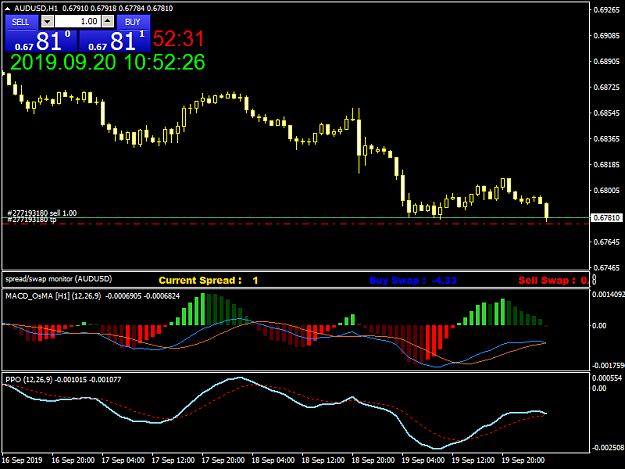The height and width of the screenshot is (469, 625).
Task: Click the 0.67465 price scale label
Action: (x=606, y=268)
